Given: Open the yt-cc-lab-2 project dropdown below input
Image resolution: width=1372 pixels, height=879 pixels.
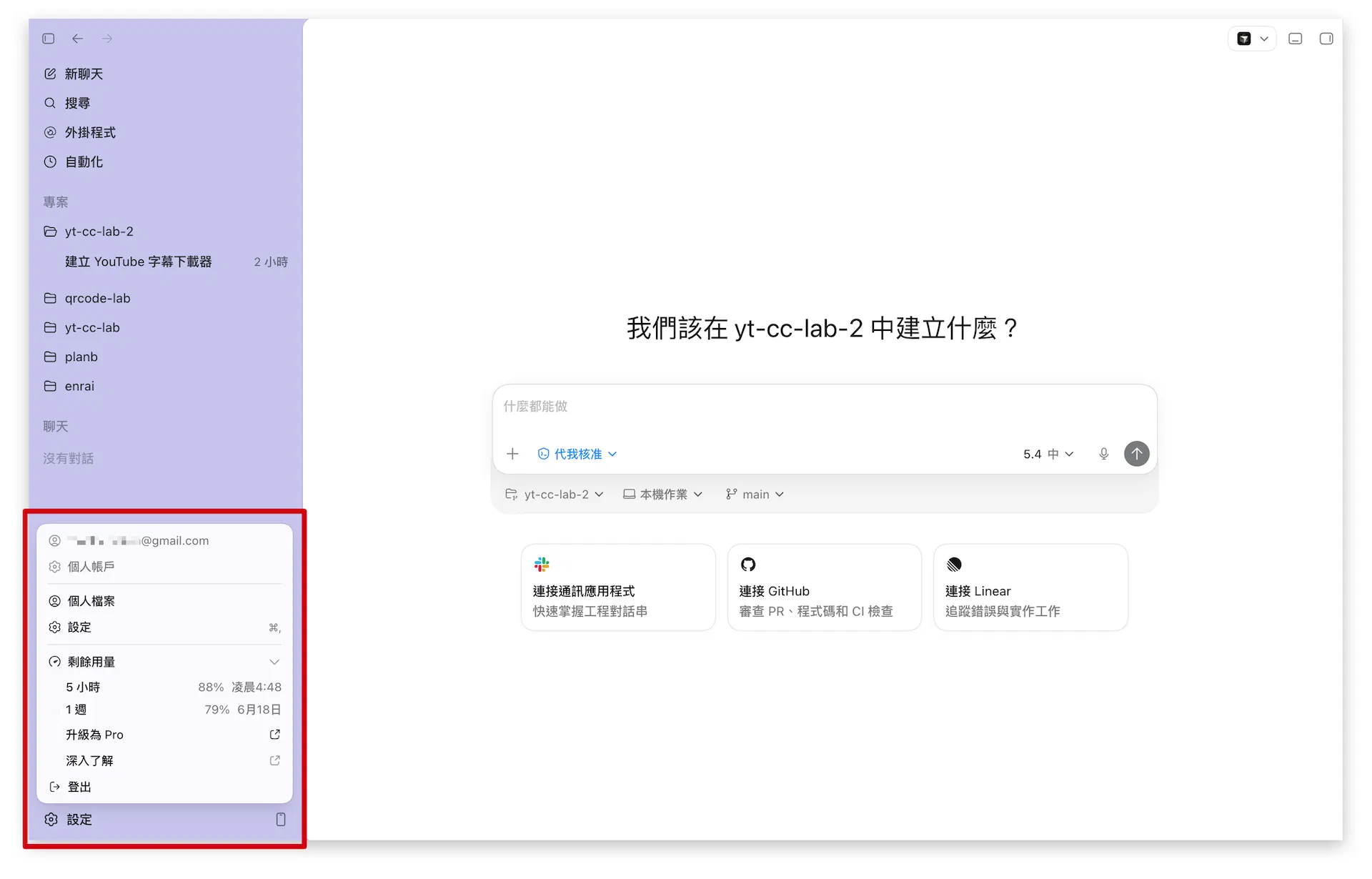Looking at the screenshot, I should point(555,495).
